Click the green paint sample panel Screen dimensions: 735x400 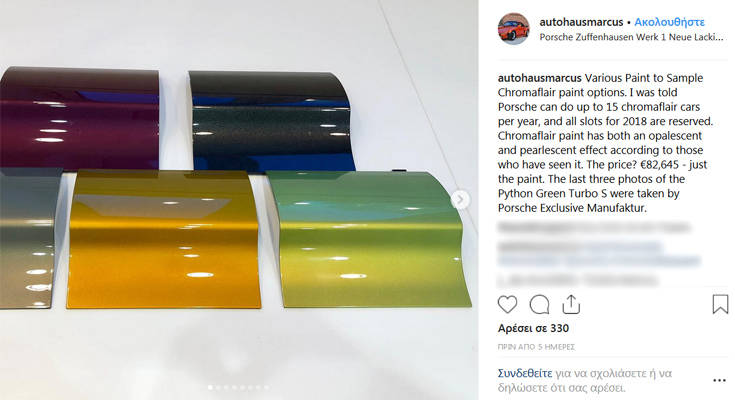tap(368, 239)
